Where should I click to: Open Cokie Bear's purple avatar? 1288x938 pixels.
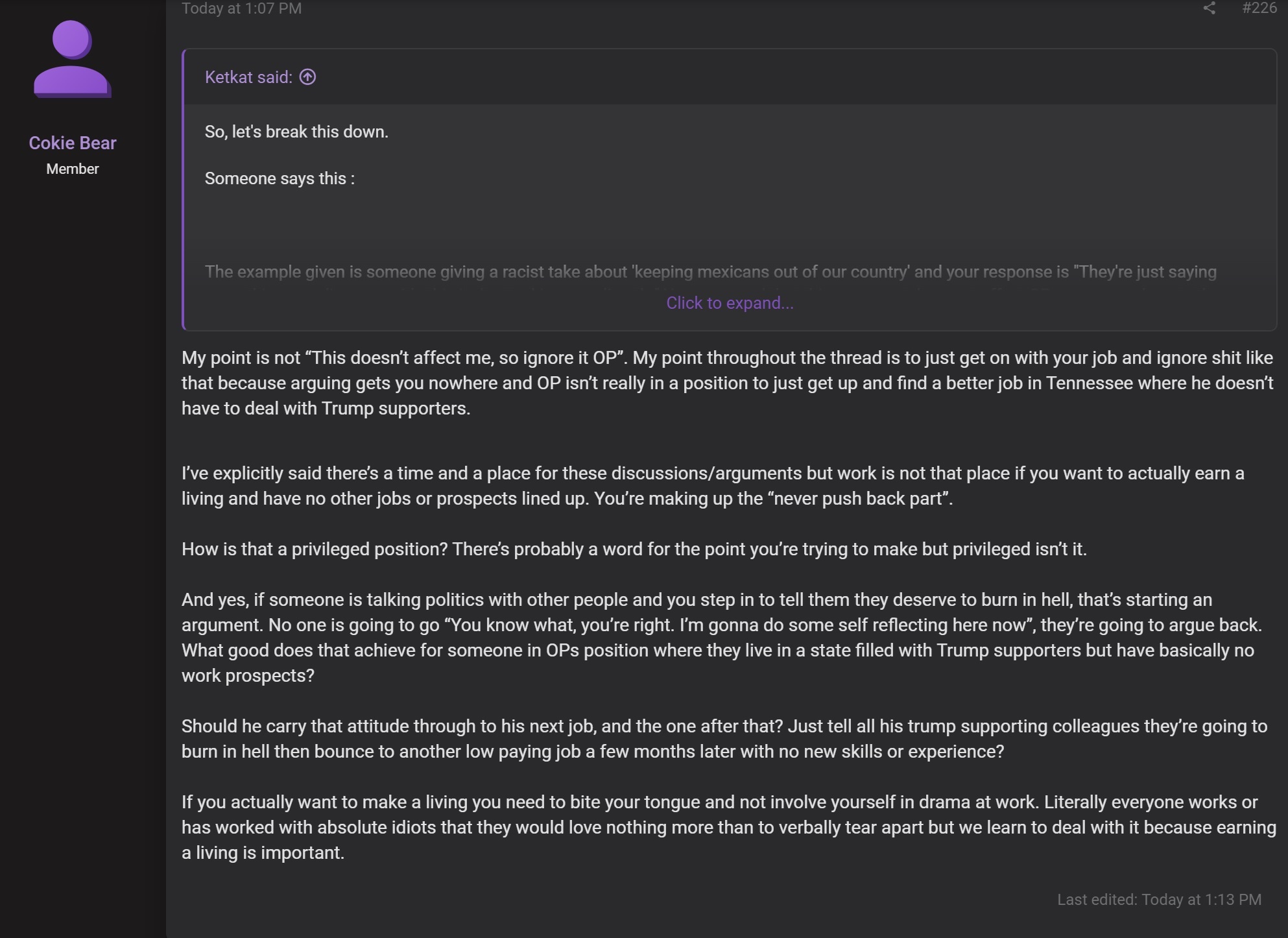(x=73, y=59)
